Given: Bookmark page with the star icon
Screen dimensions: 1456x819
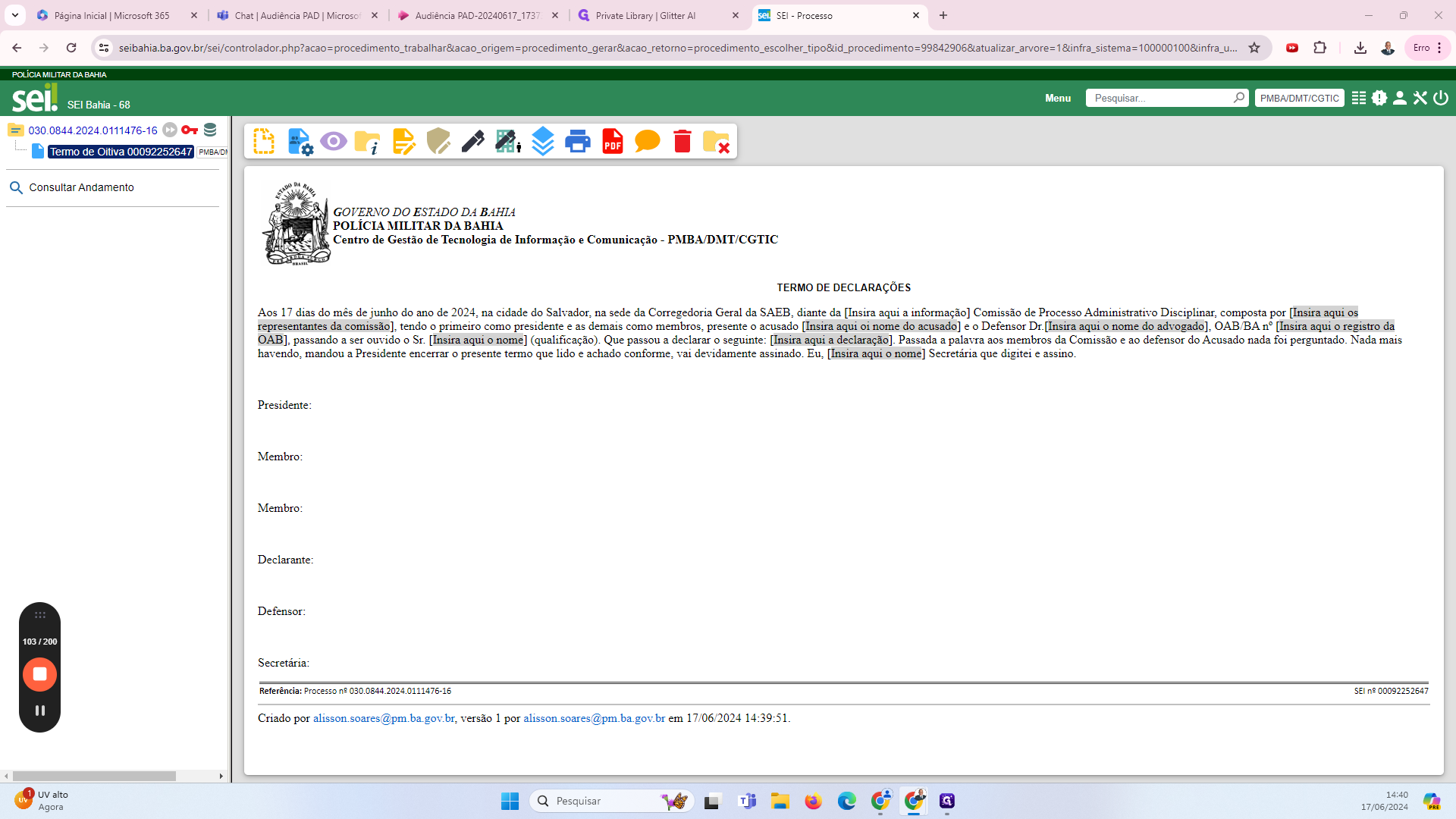Looking at the screenshot, I should 1254,48.
